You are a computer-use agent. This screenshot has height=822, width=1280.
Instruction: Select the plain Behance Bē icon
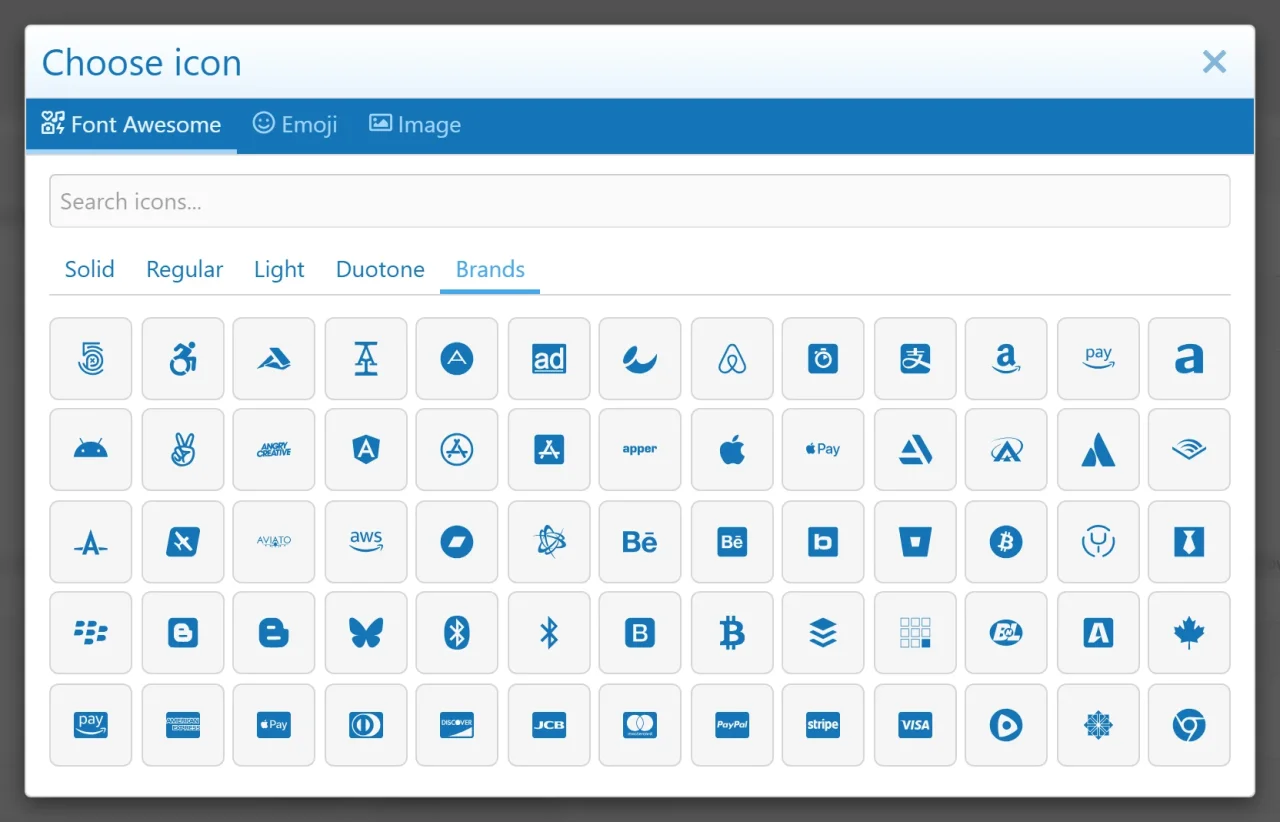point(639,541)
